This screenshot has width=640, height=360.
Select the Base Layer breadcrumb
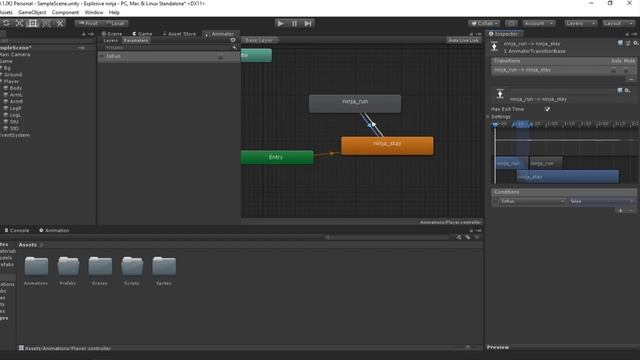click(259, 40)
